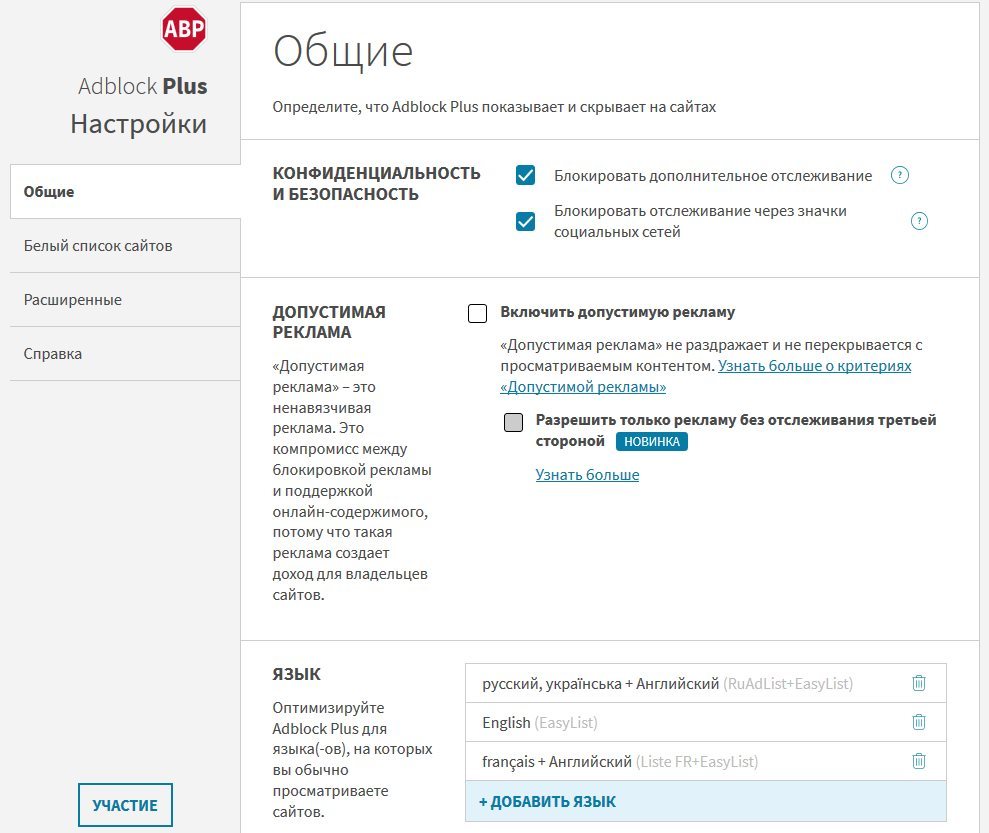
Task: Click the НОВИНКА badge label
Action: coord(652,441)
